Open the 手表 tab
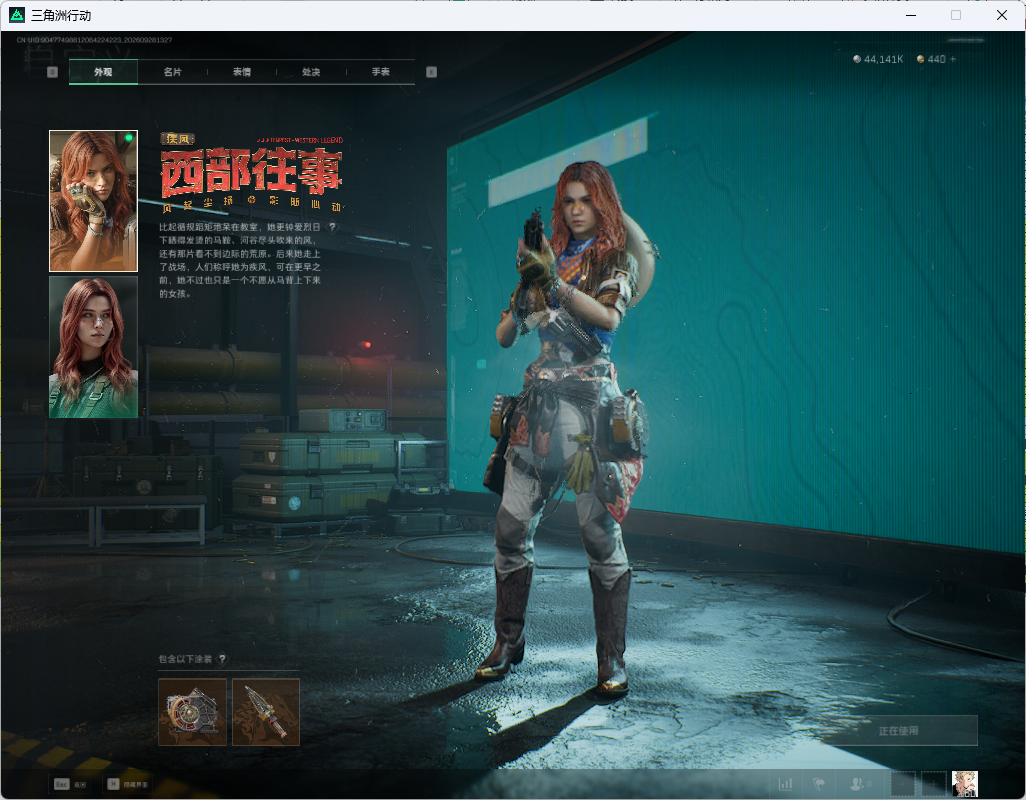 point(381,72)
